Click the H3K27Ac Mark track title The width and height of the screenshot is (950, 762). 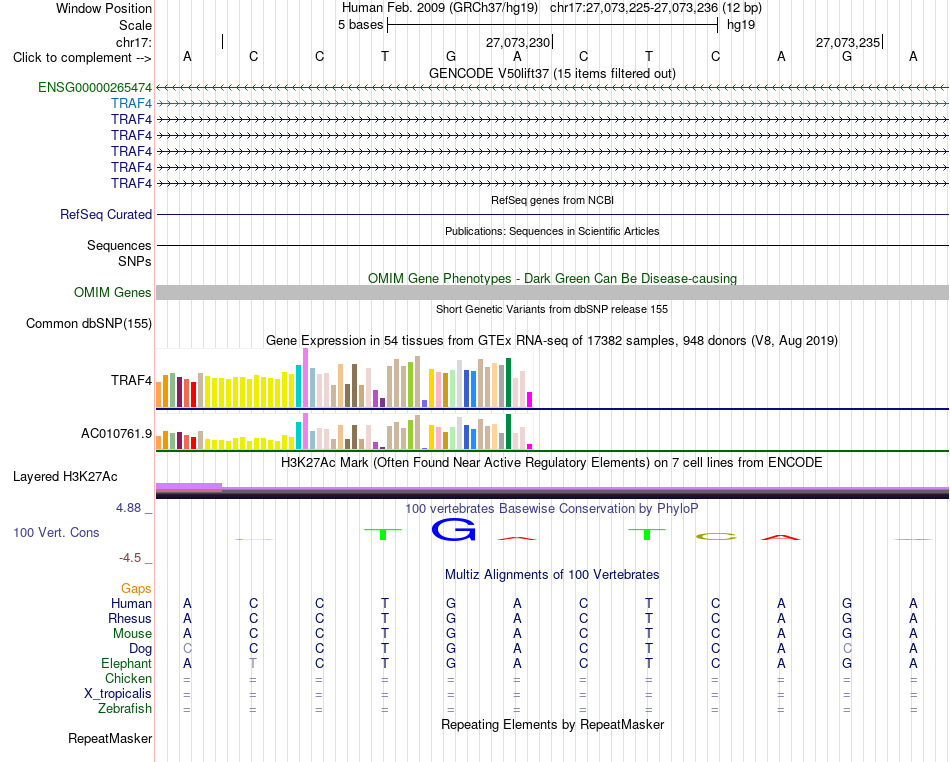tap(552, 463)
